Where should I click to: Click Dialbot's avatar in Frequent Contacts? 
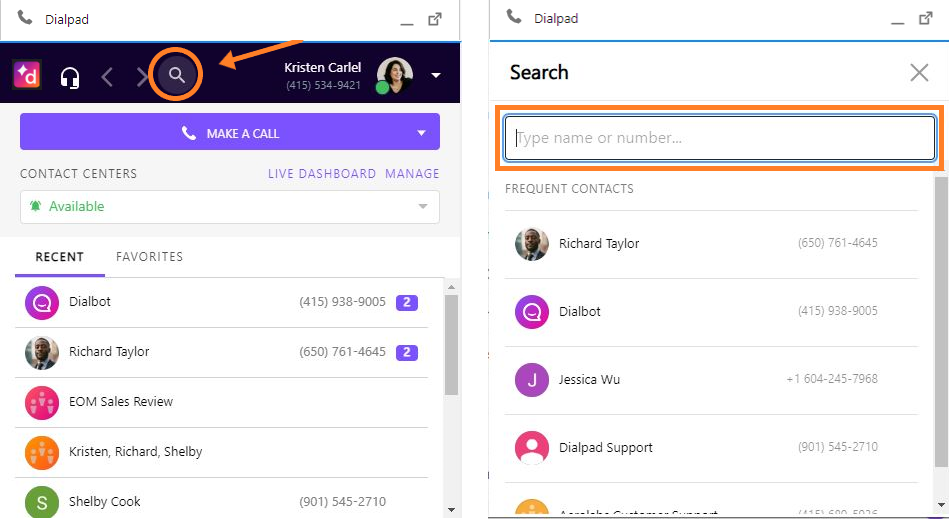click(x=531, y=312)
